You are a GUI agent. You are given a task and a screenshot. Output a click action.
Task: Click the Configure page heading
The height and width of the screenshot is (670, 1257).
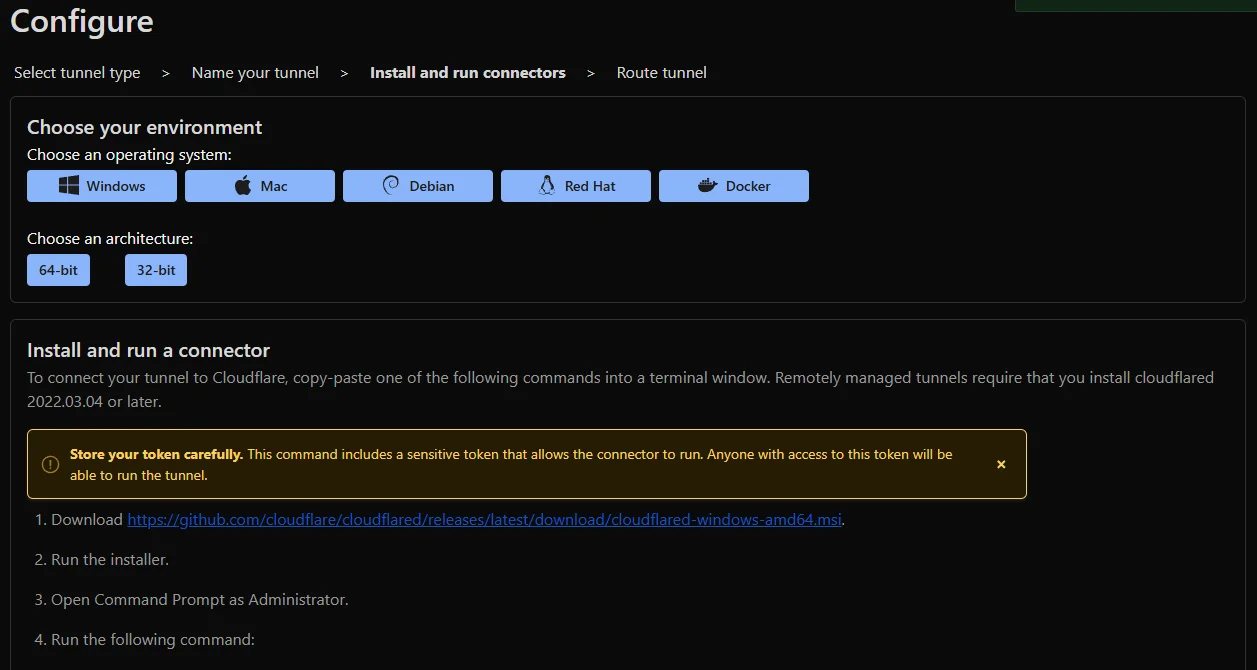point(82,21)
